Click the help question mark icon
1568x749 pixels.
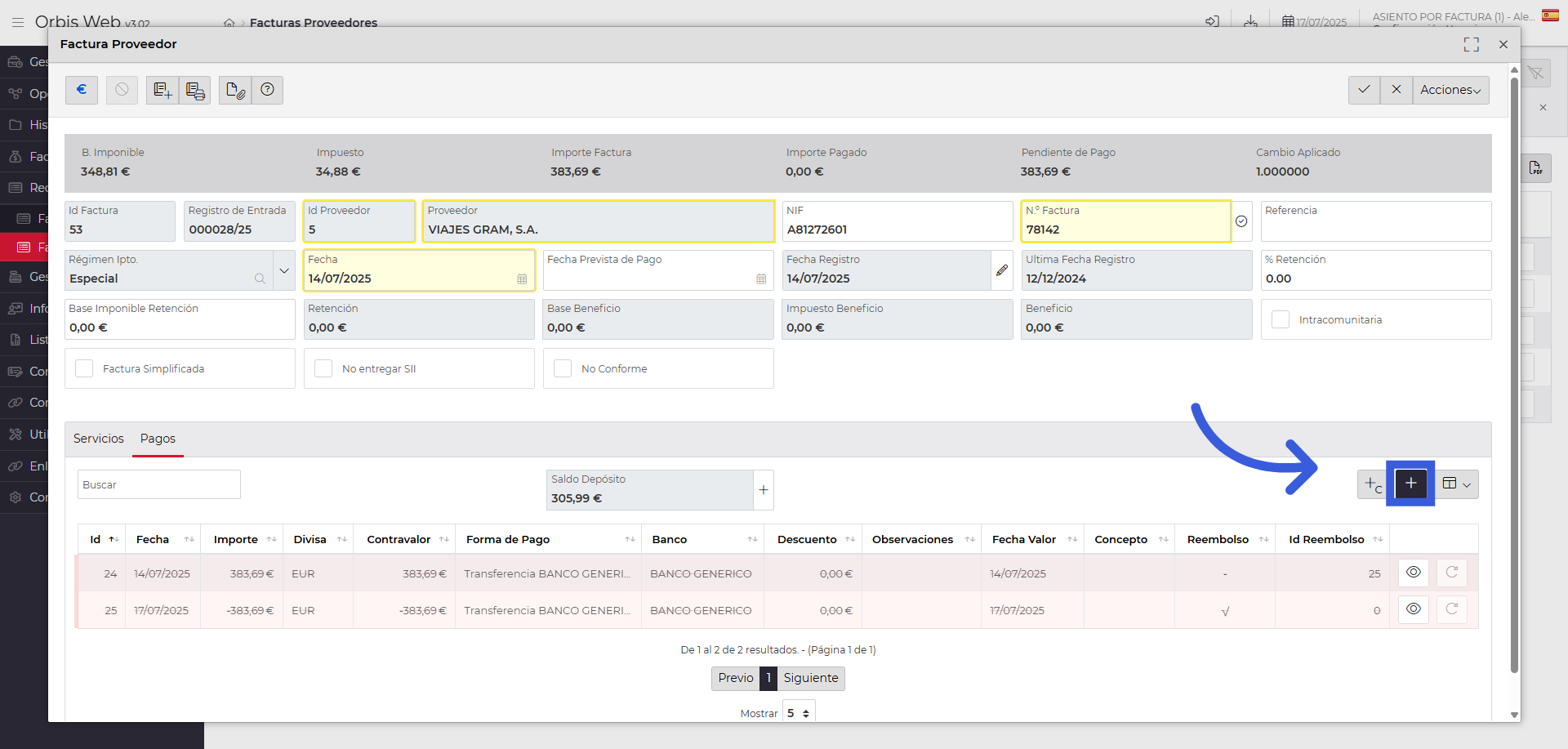(267, 90)
